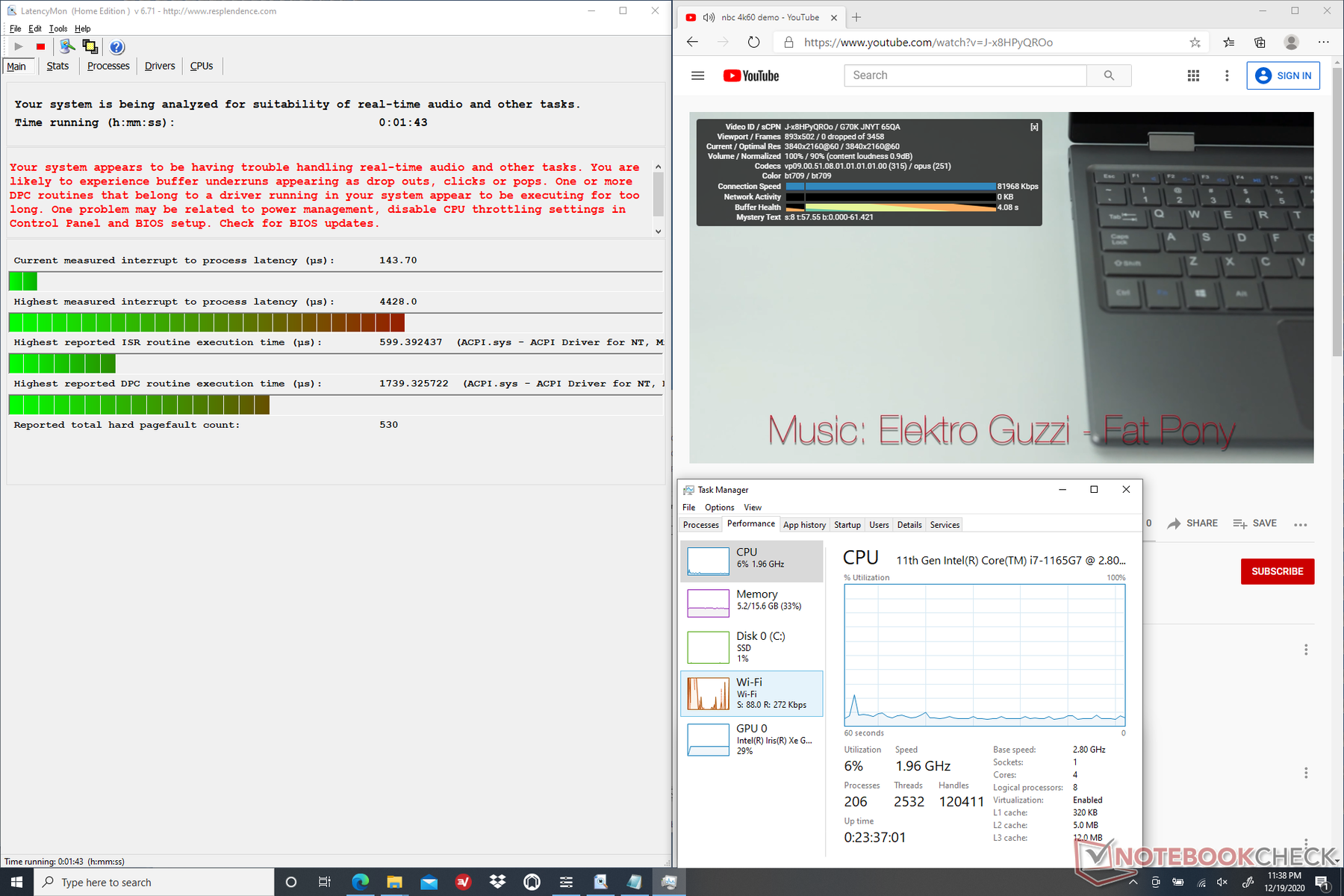The width and height of the screenshot is (1344, 896).
Task: Start the LatencyMon monitor with the play arrow
Action: click(x=19, y=47)
